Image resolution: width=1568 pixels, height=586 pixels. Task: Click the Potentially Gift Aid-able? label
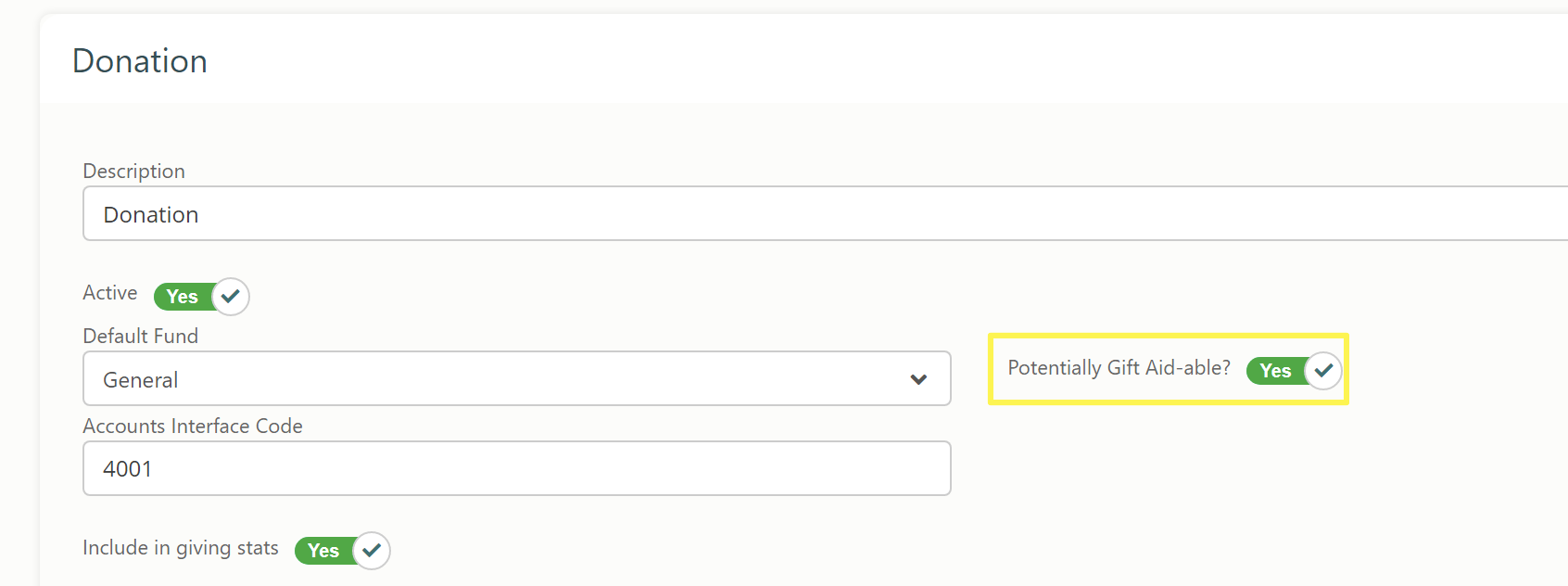(1119, 368)
